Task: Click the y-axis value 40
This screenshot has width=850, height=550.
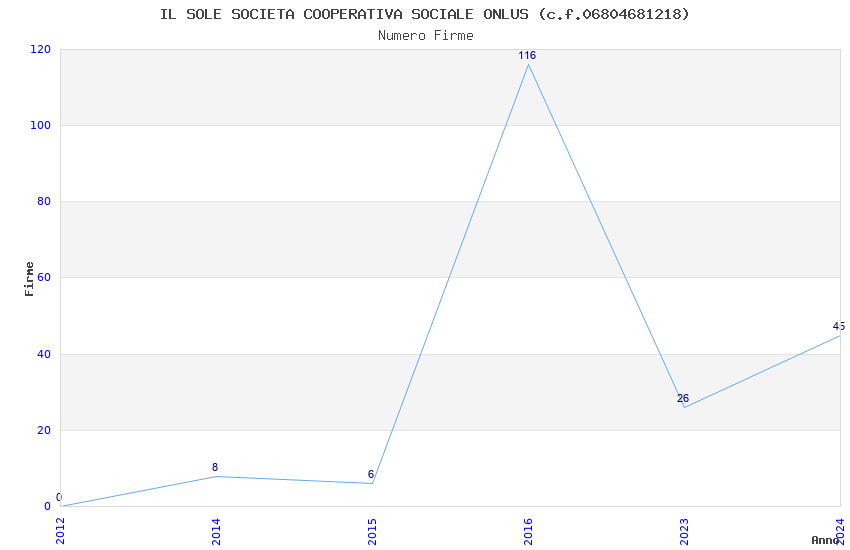Action: pyautogui.click(x=44, y=354)
